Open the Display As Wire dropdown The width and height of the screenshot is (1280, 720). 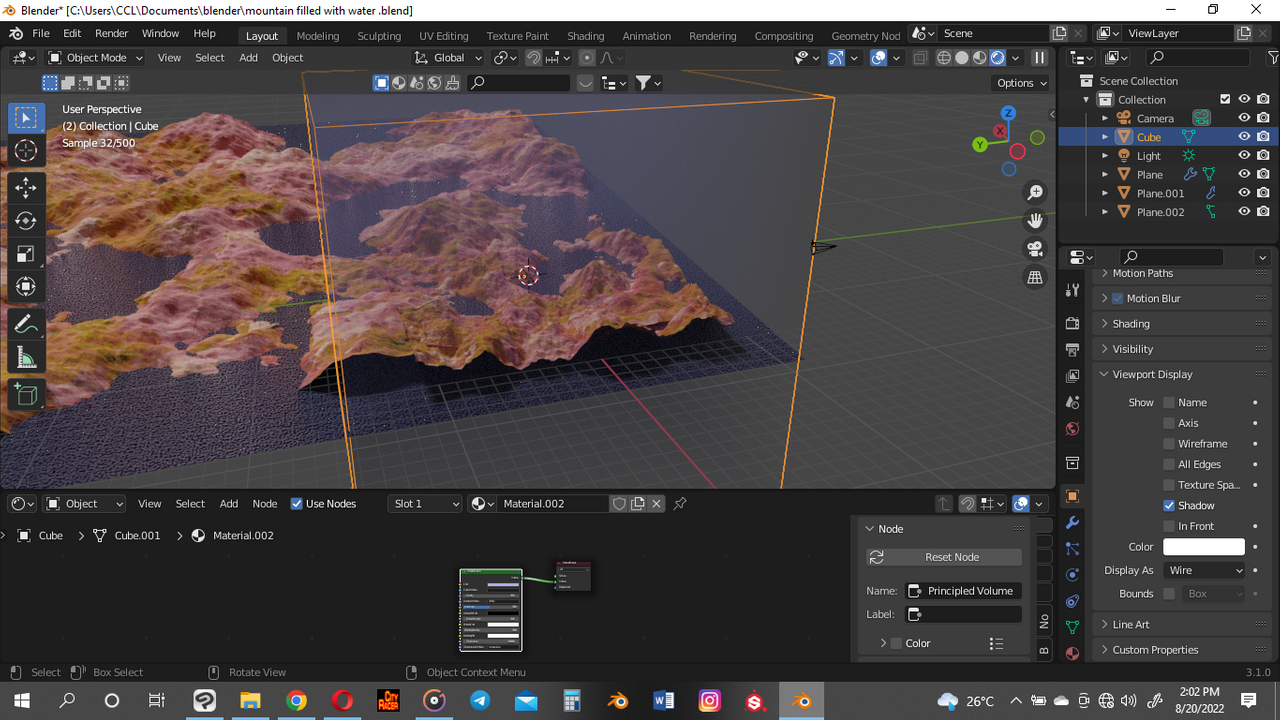coord(1204,570)
